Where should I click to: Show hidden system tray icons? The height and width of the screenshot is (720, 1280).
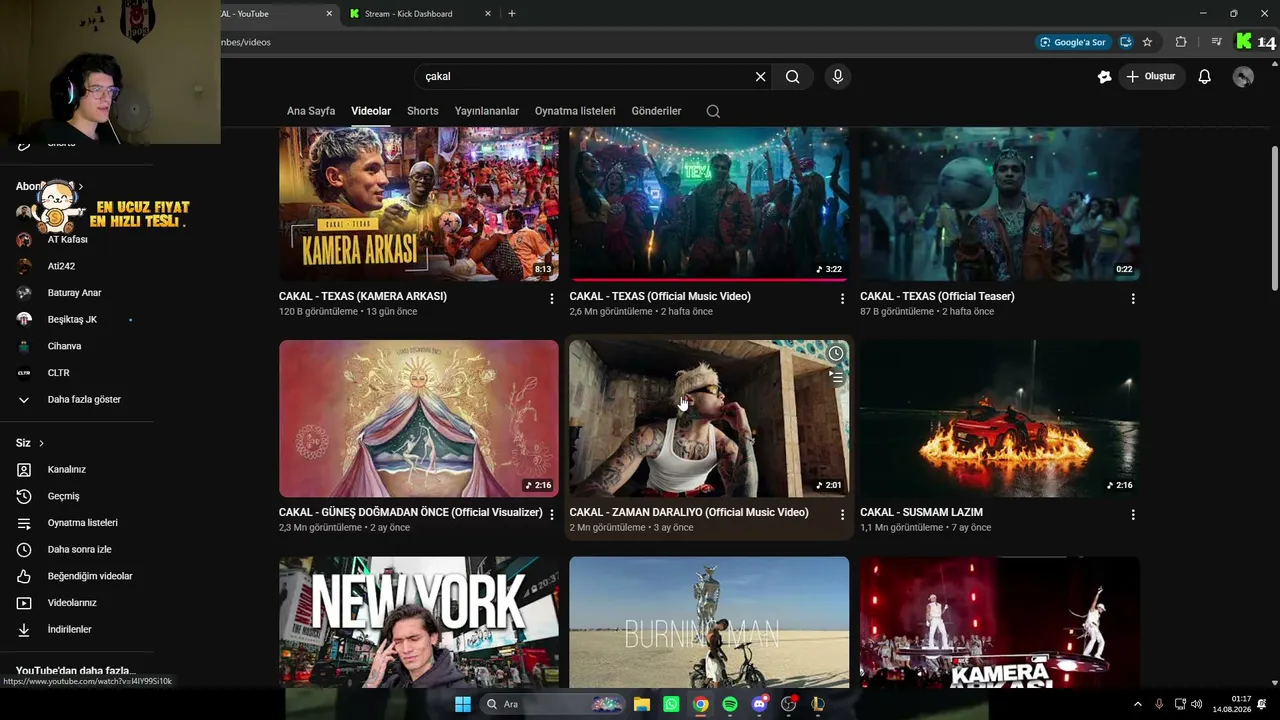click(x=1137, y=704)
